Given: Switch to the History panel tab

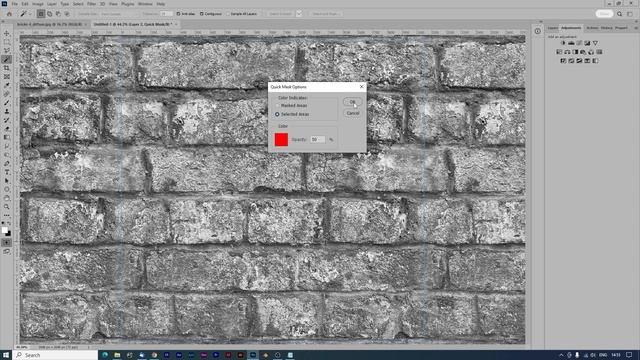Looking at the screenshot, I should [606, 28].
